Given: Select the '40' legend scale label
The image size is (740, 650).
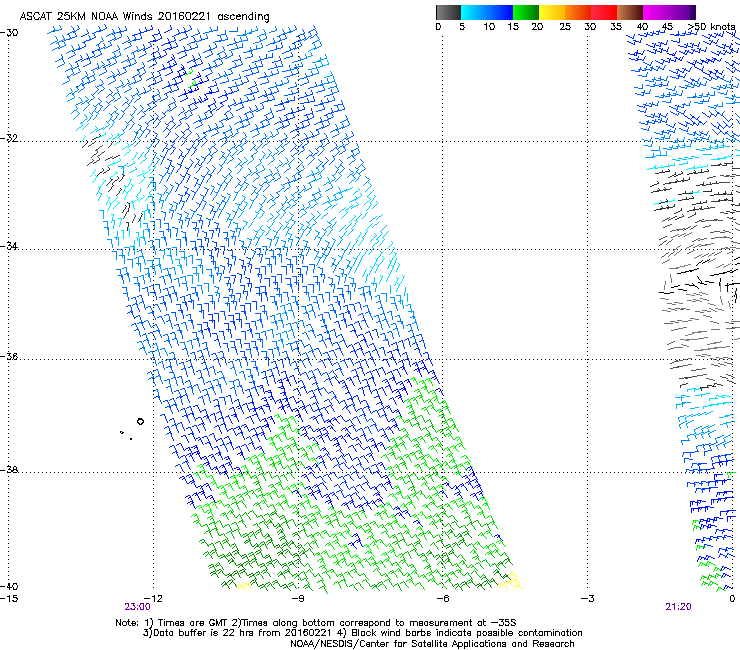Looking at the screenshot, I should point(642,26).
